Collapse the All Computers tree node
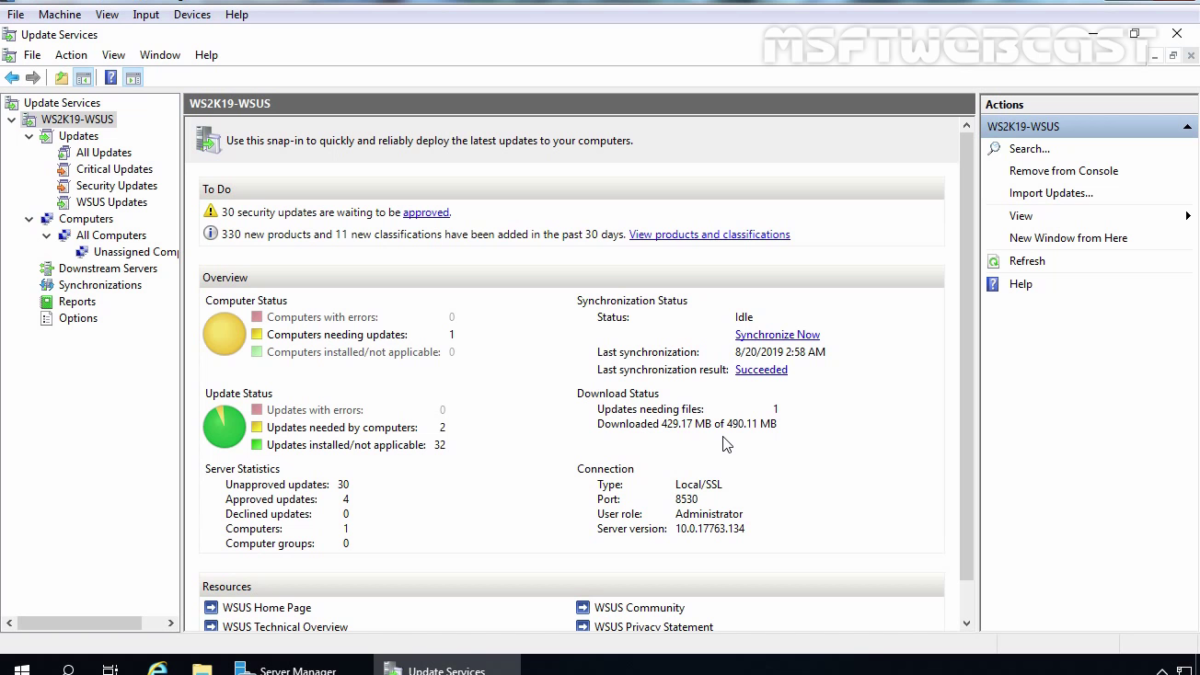The width and height of the screenshot is (1200, 675). coord(47,236)
